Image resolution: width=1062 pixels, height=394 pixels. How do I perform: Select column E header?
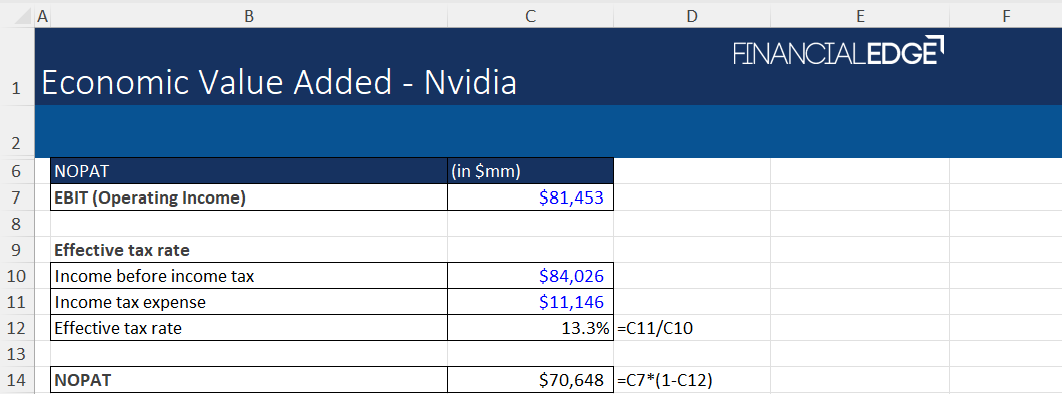tap(859, 16)
